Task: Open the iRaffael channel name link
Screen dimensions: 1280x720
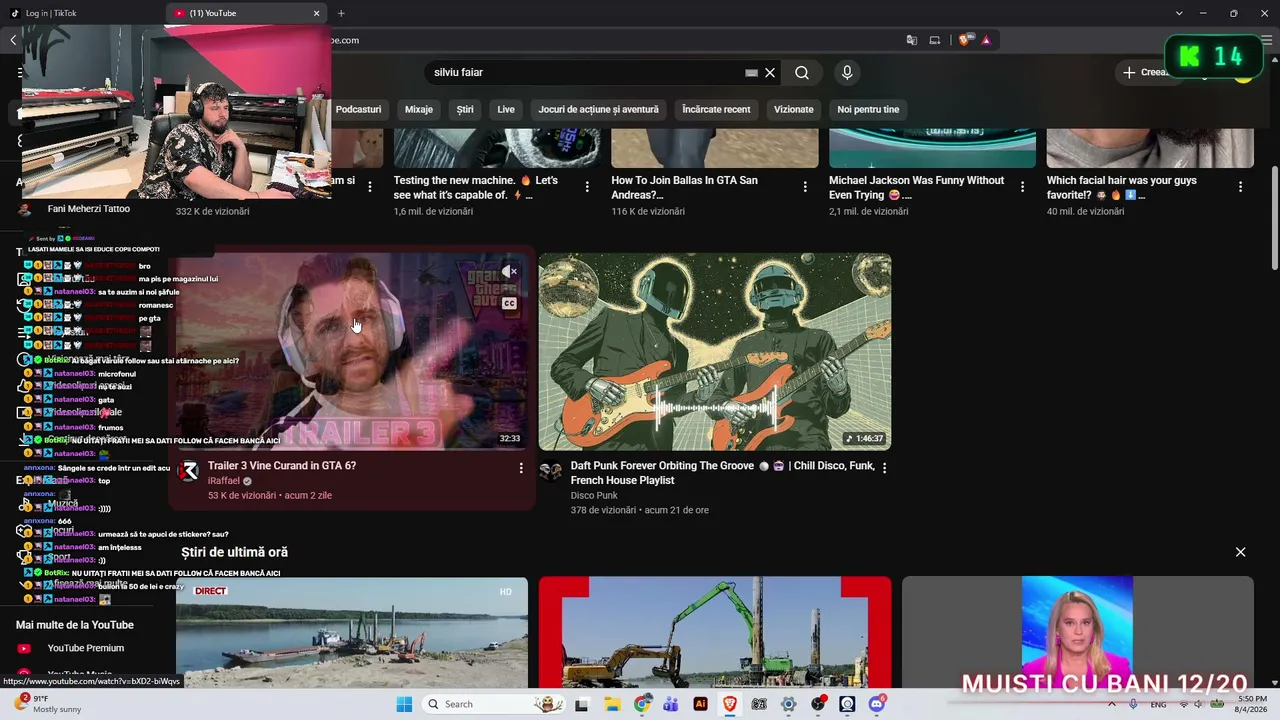Action: click(x=224, y=481)
